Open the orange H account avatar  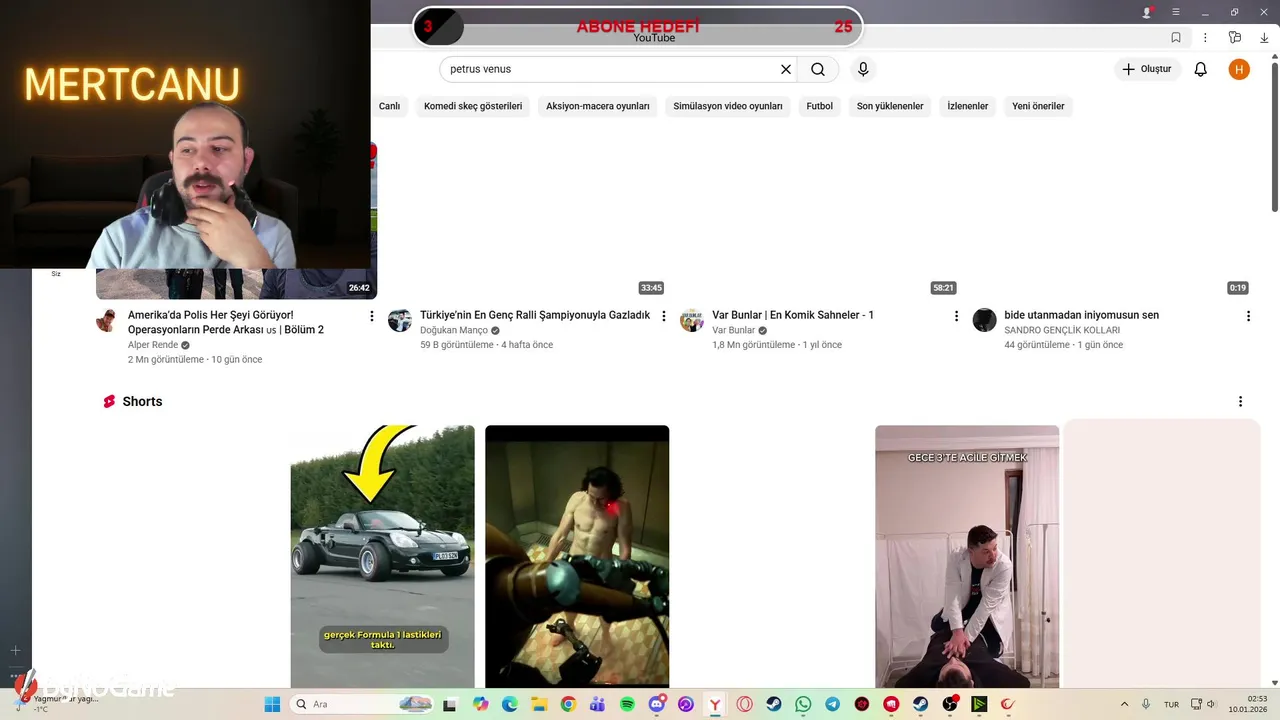[x=1239, y=69]
